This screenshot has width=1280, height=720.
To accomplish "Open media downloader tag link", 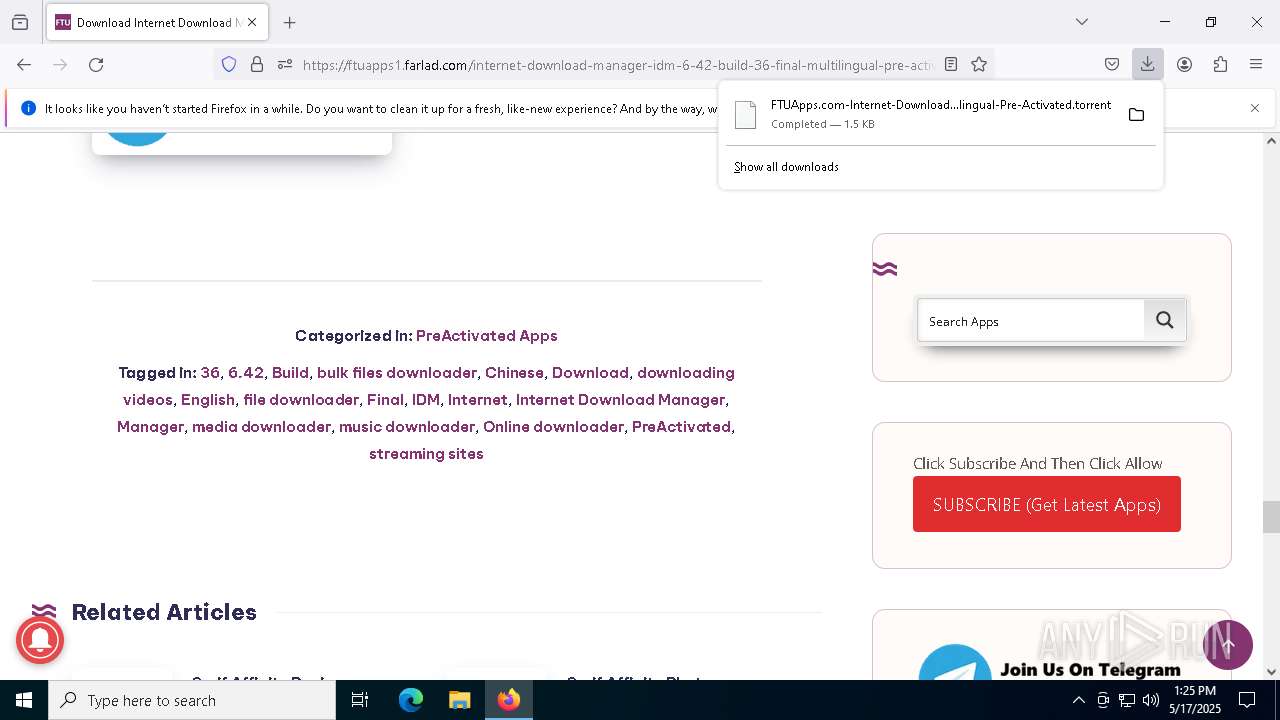I will coord(261,427).
